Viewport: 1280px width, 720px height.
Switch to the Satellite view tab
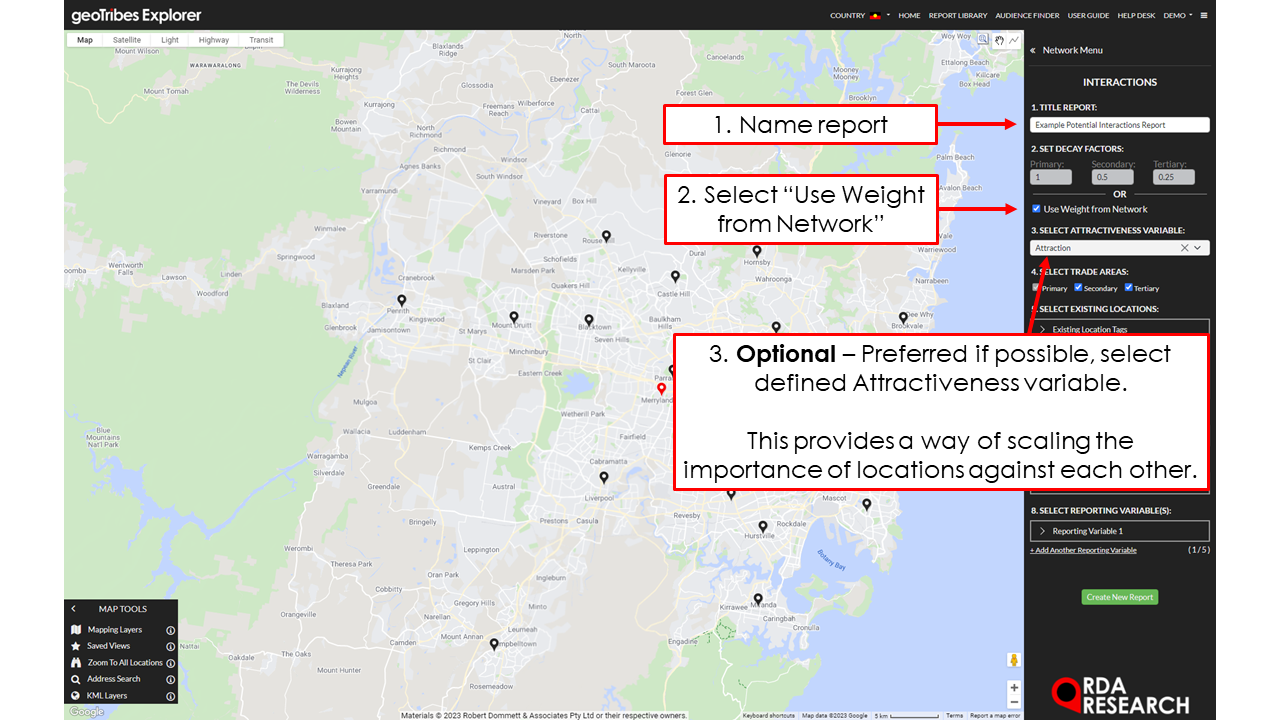coord(127,40)
